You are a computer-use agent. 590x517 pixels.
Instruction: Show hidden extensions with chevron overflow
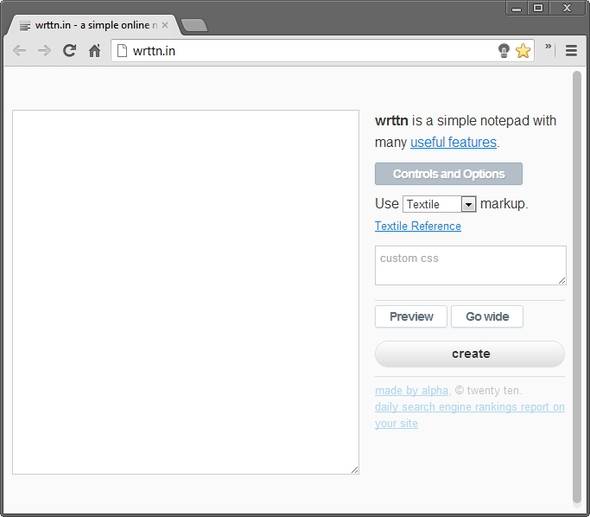548,46
